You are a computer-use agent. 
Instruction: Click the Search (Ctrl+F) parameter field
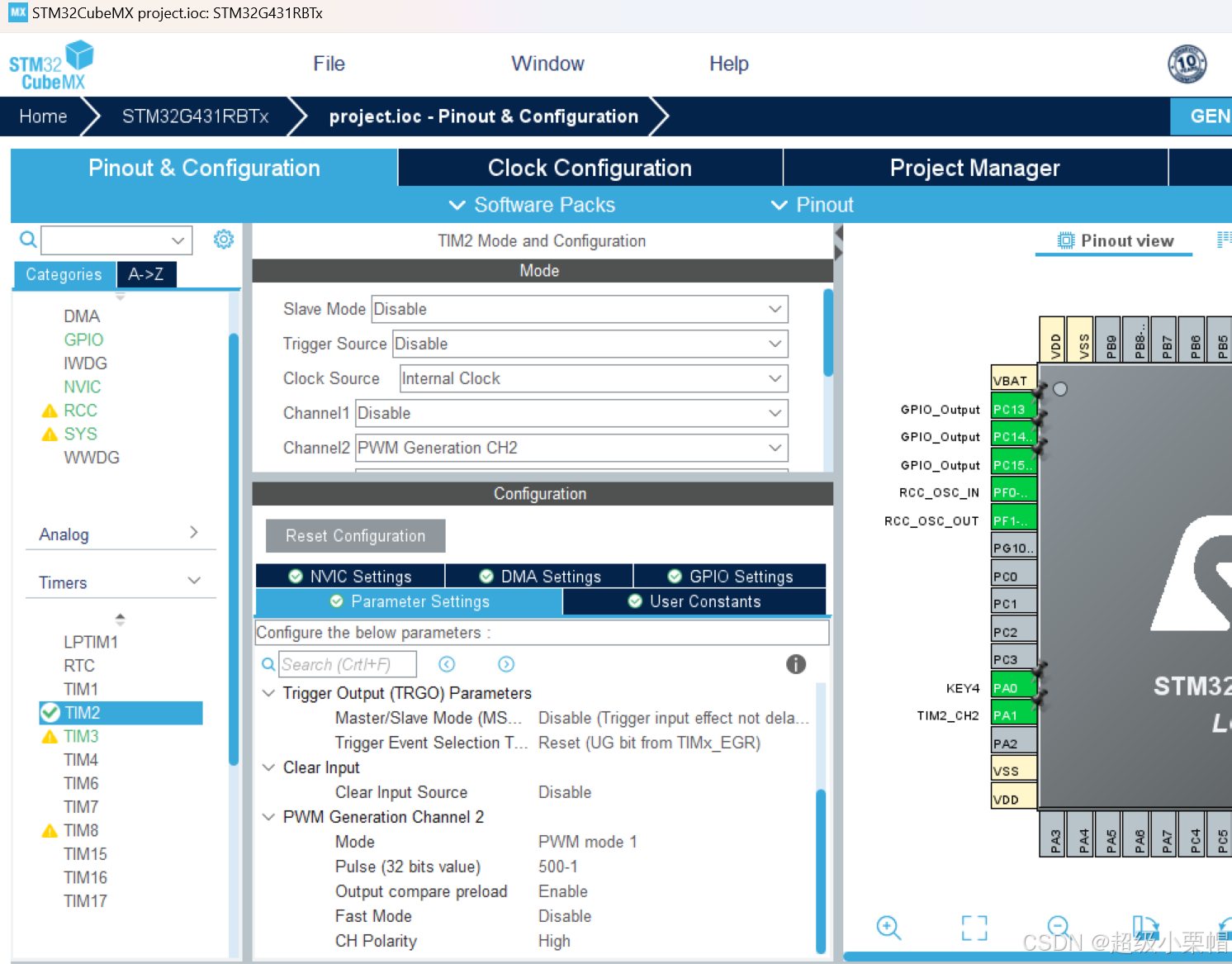[348, 664]
